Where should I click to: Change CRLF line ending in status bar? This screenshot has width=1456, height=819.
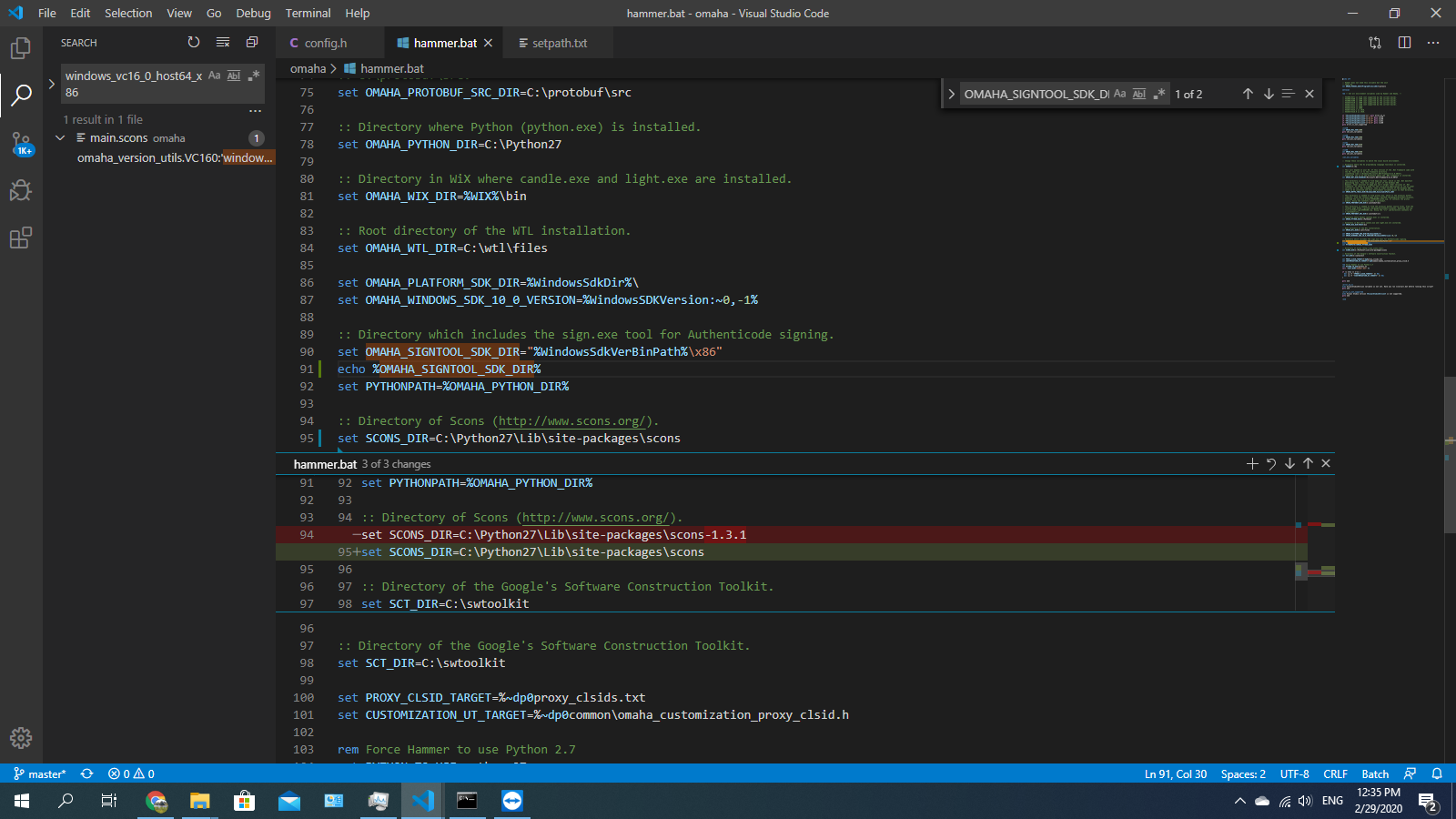[x=1335, y=773]
